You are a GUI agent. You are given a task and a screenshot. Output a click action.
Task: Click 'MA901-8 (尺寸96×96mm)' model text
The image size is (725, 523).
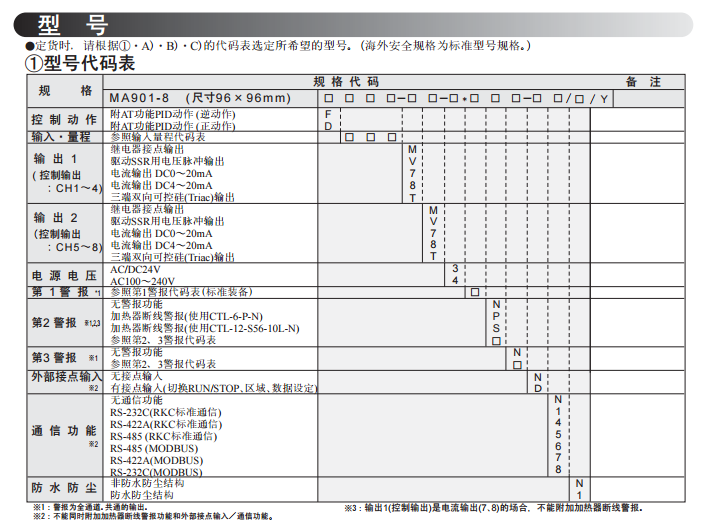point(200,98)
